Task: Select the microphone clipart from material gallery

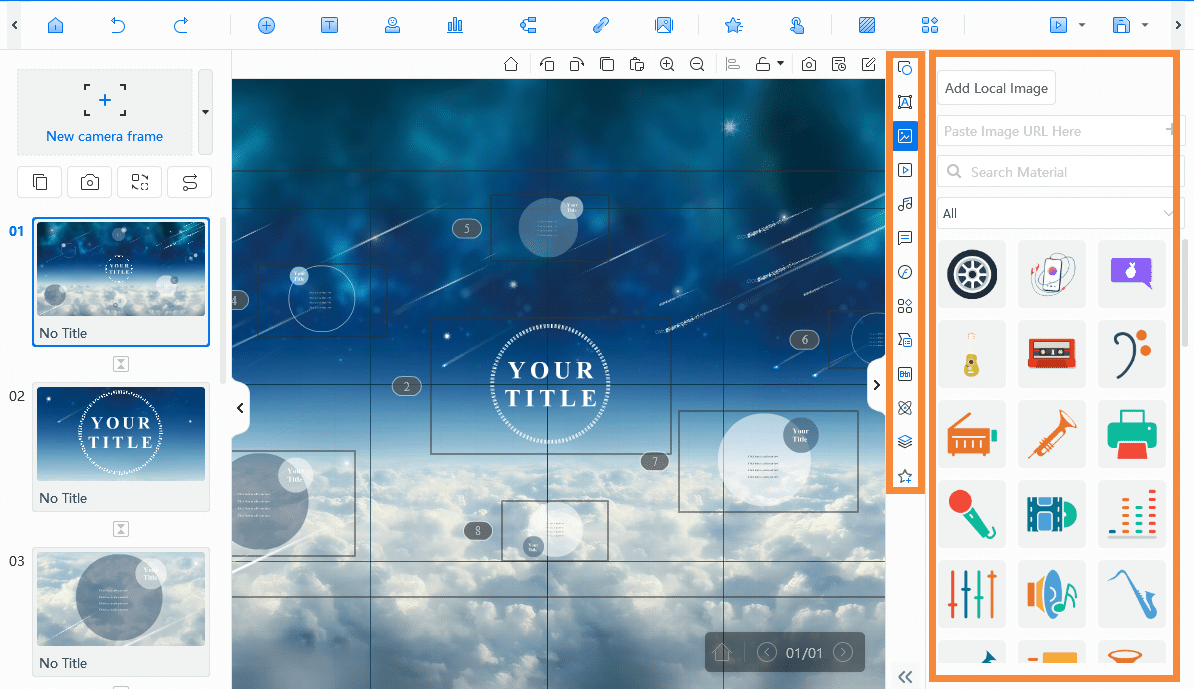Action: 971,514
